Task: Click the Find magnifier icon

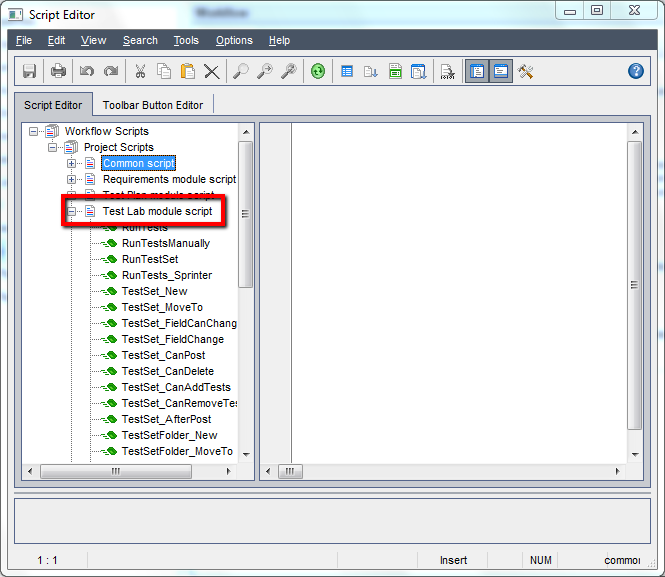Action: pyautogui.click(x=240, y=71)
